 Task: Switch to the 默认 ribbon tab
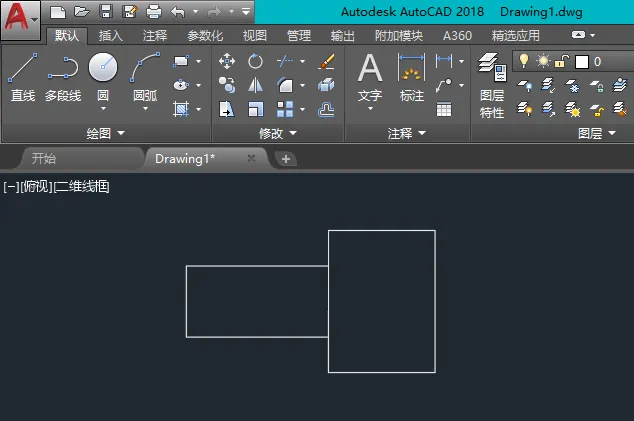67,36
